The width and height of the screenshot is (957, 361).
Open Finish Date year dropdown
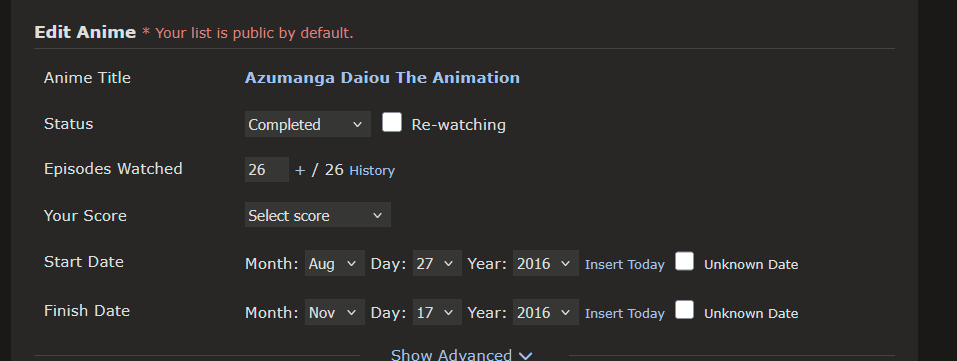click(546, 312)
